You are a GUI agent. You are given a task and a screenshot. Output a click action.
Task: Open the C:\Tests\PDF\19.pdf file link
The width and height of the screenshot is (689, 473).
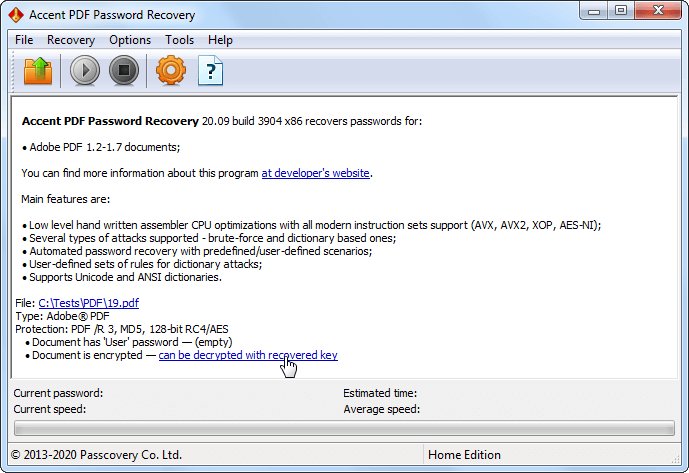[89, 303]
